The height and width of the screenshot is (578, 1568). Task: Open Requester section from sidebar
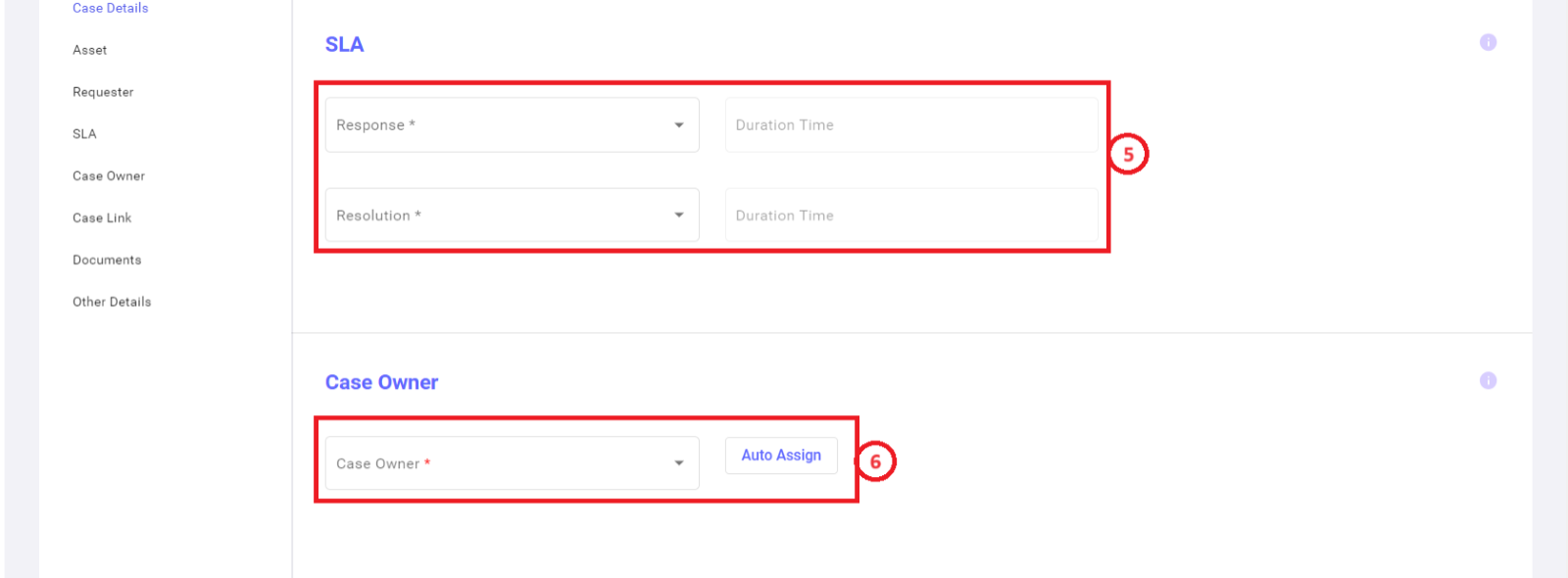point(103,92)
